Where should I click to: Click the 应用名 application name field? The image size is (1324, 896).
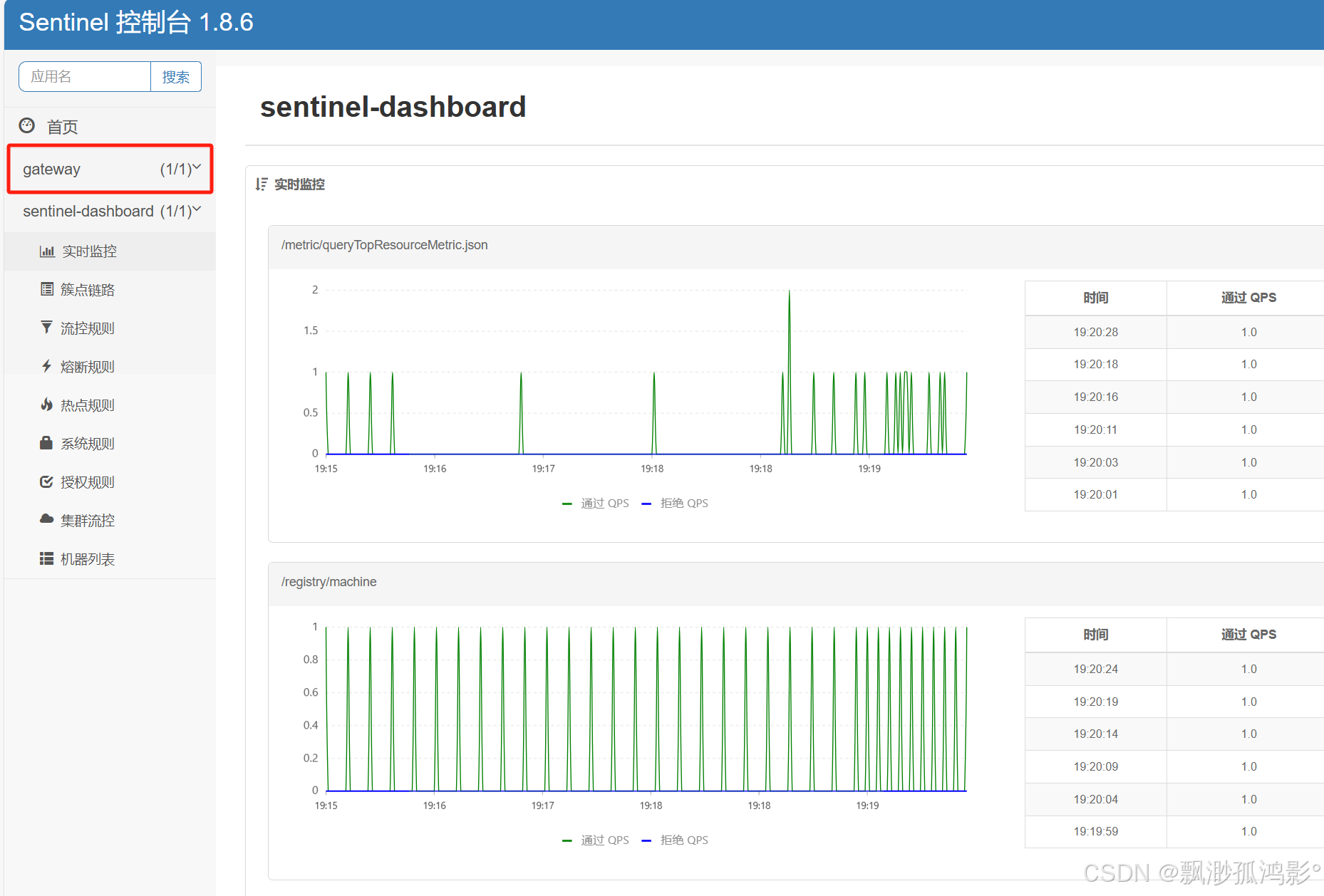[83, 76]
